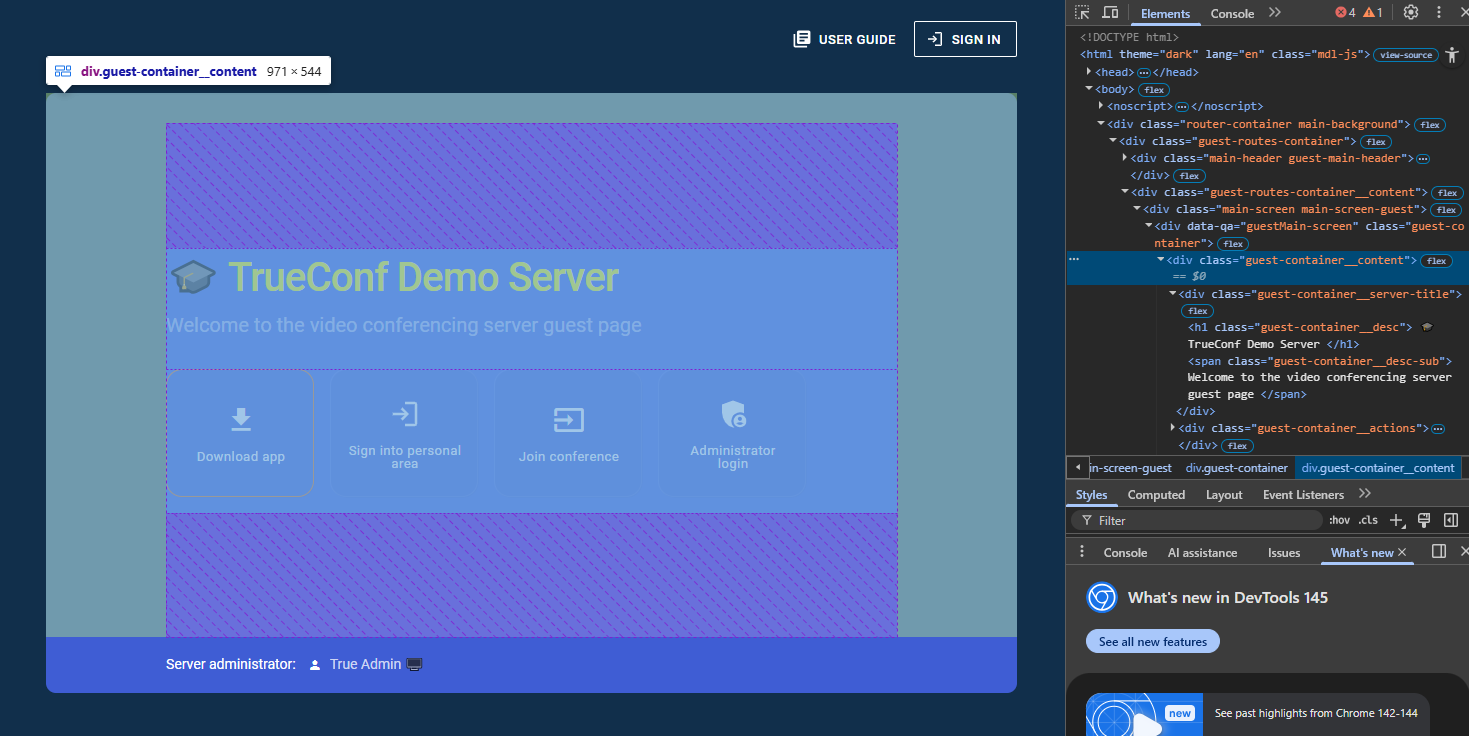The height and width of the screenshot is (736, 1469).
Task: Toggle the .cls element classes panel
Action: [x=1368, y=521]
